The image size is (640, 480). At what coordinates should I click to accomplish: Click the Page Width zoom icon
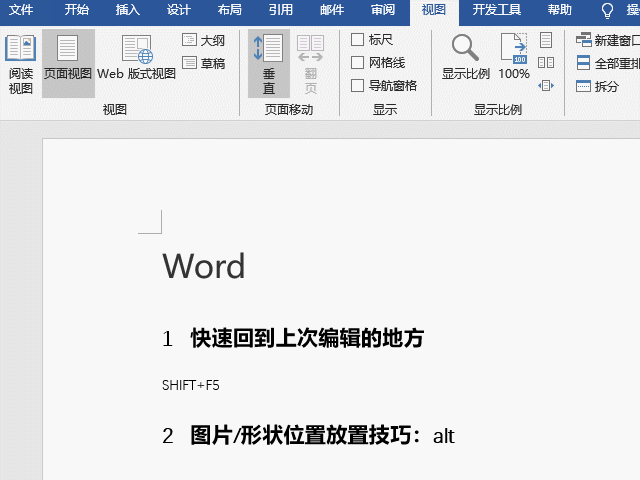546,86
